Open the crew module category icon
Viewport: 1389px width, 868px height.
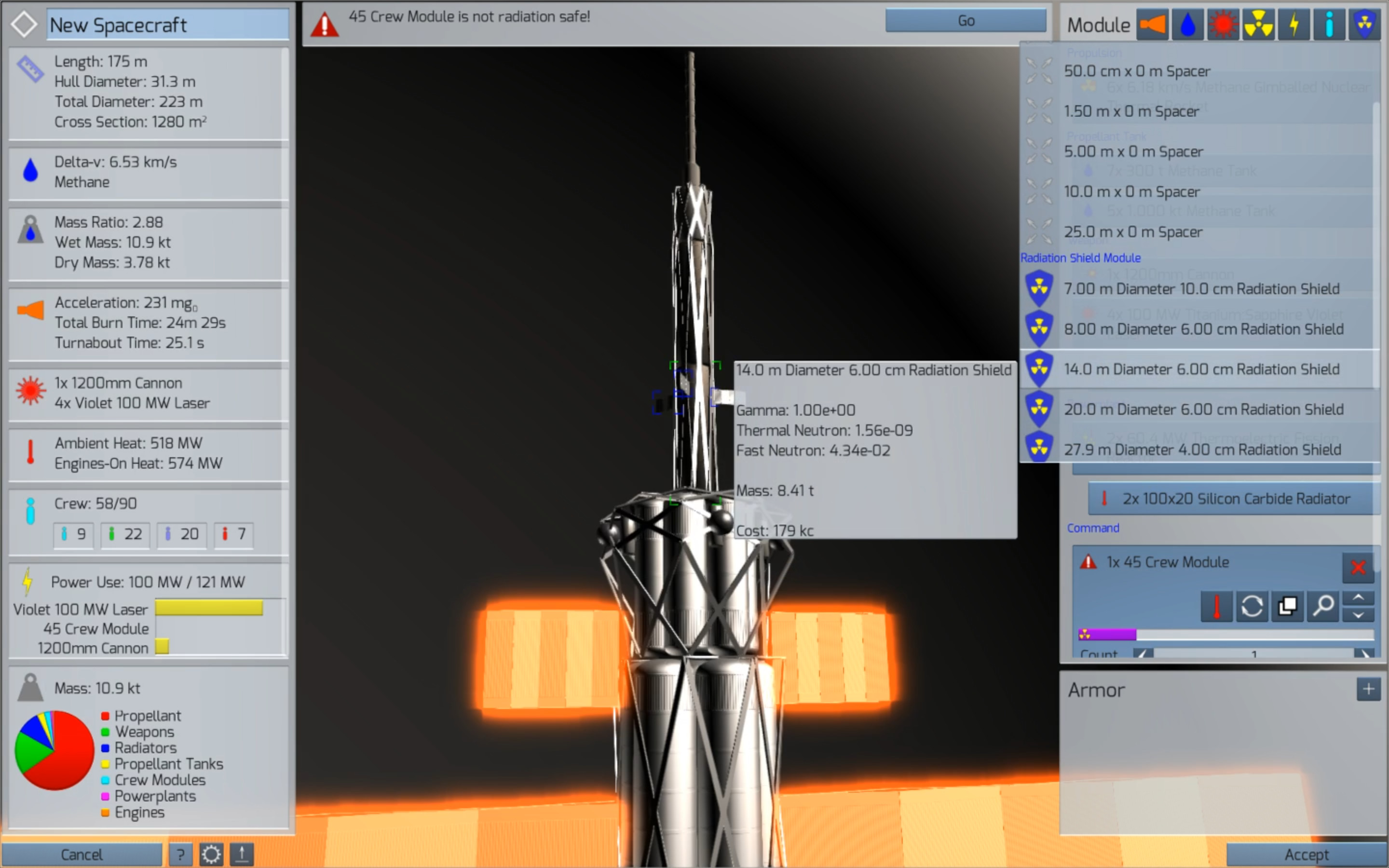point(1330,24)
